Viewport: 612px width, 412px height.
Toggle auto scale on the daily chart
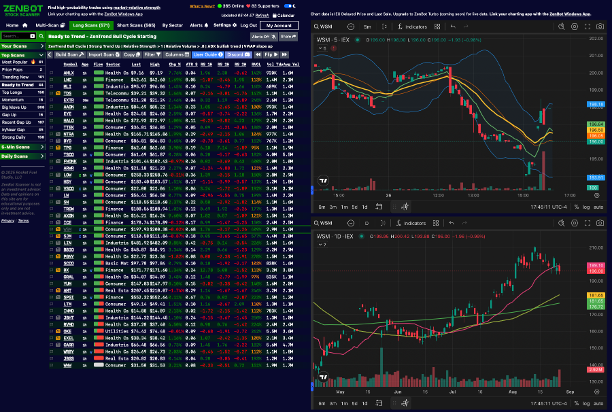coord(598,403)
